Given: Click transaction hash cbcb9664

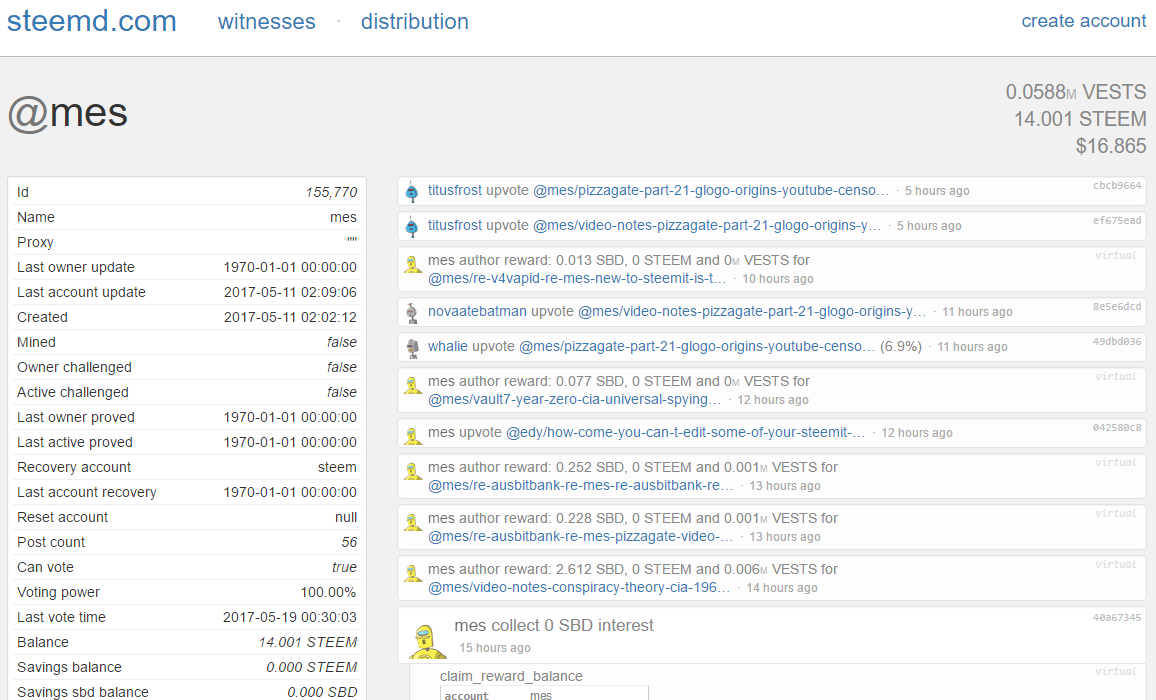Looking at the screenshot, I should (x=1117, y=186).
